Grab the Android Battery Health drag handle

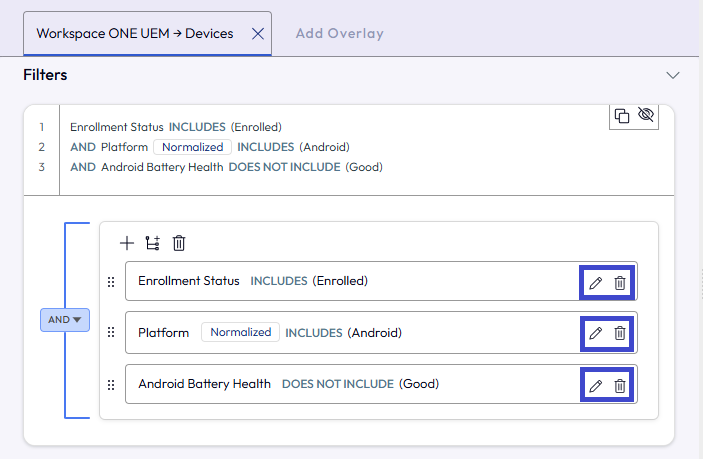[x=111, y=385]
